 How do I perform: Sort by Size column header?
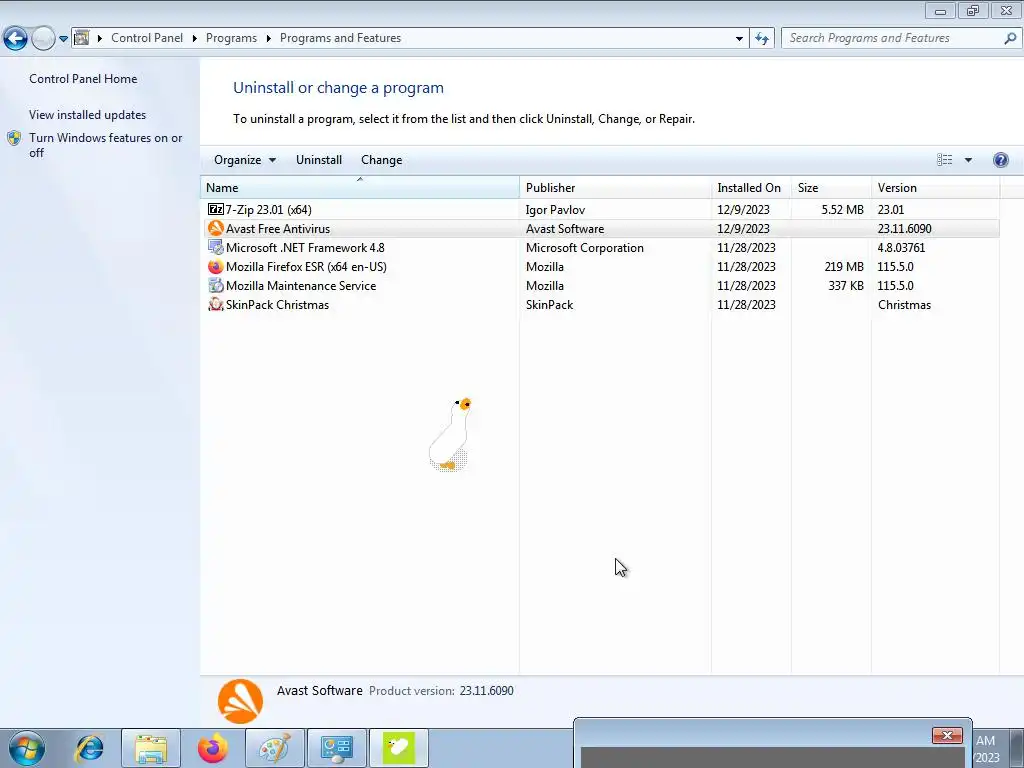tap(831, 187)
